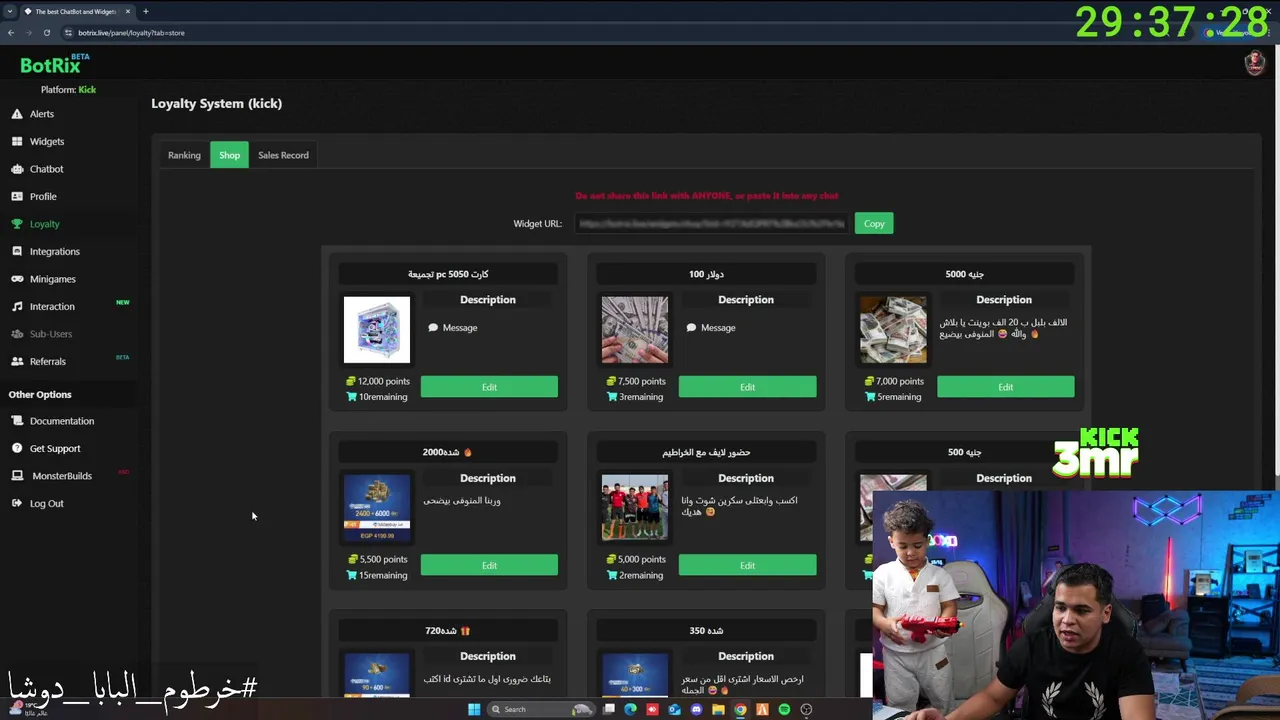Click the 'Loyalty System (kick)' heading
Screen dimensions: 1280x720
216,103
